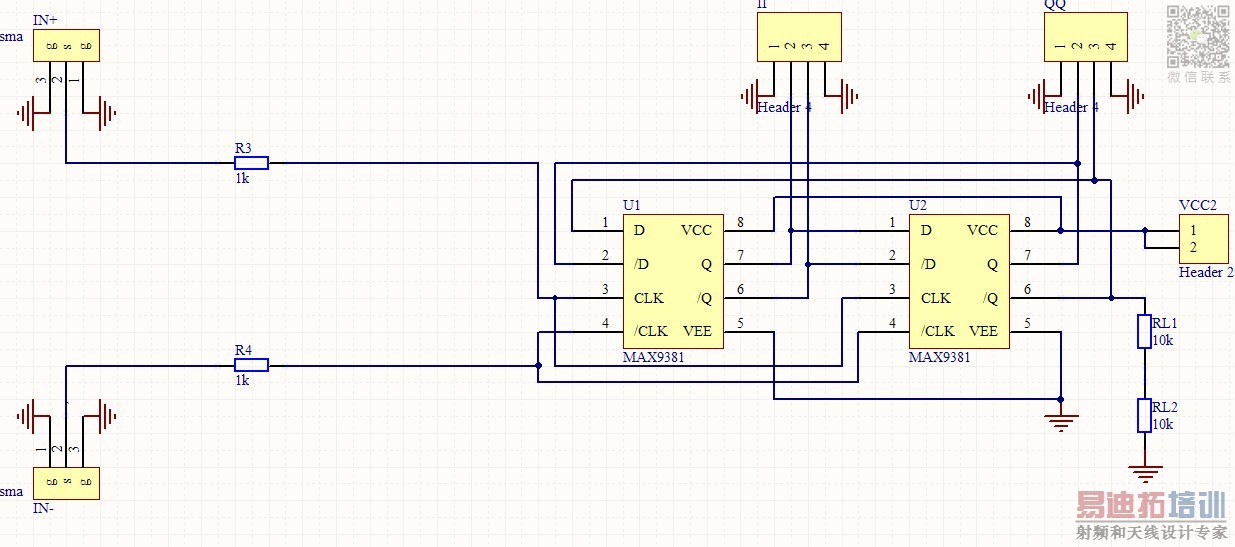This screenshot has width=1235, height=547.
Task: Click pin 2 of the VCC2 header
Action: [1191, 247]
